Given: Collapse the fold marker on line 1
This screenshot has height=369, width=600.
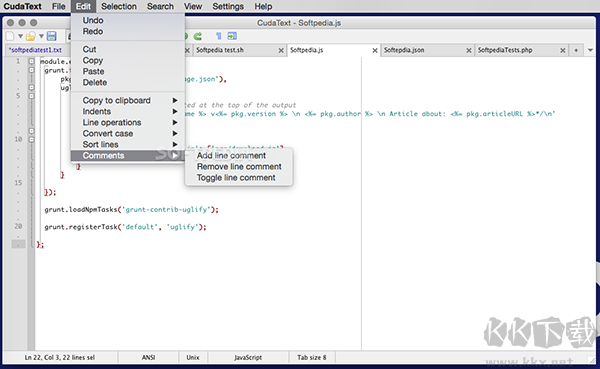Looking at the screenshot, I should 31,61.
